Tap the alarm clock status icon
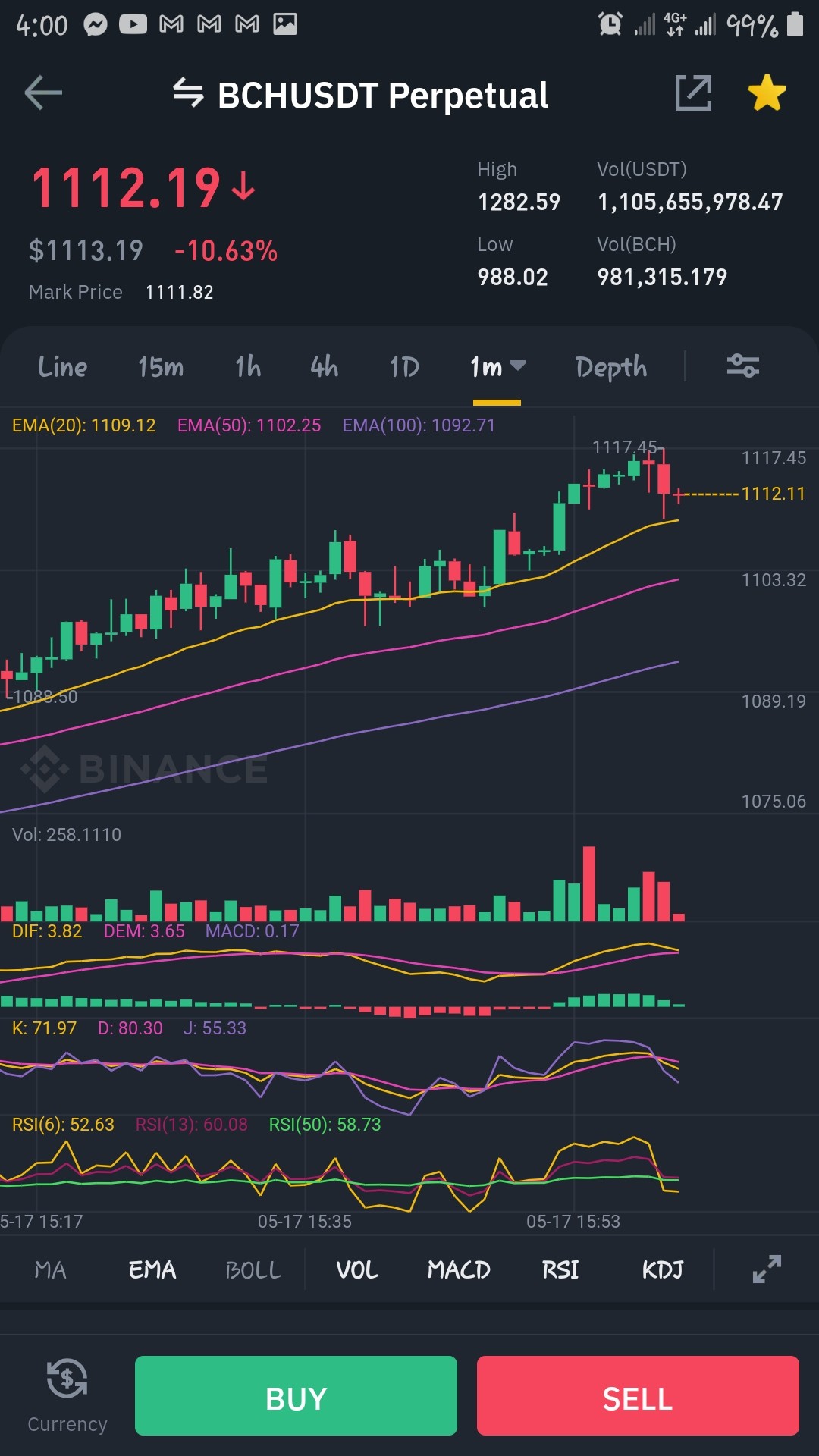Viewport: 819px width, 1456px height. click(610, 24)
